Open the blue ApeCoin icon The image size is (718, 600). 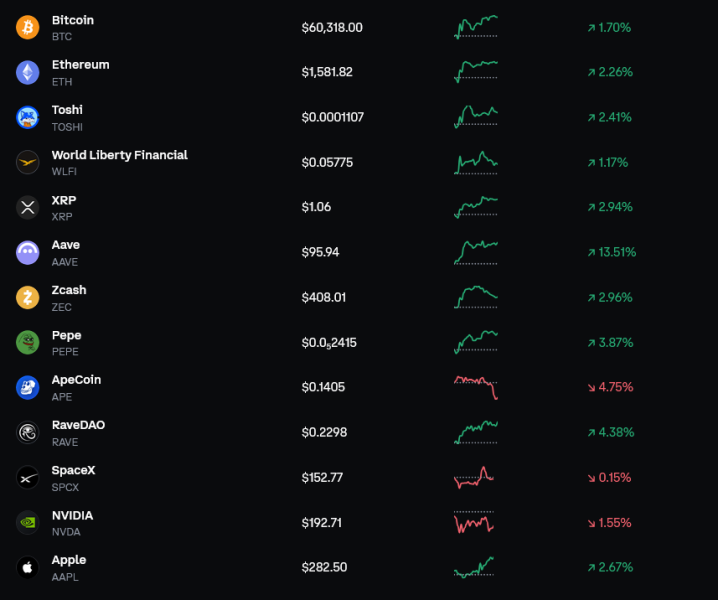(x=27, y=387)
